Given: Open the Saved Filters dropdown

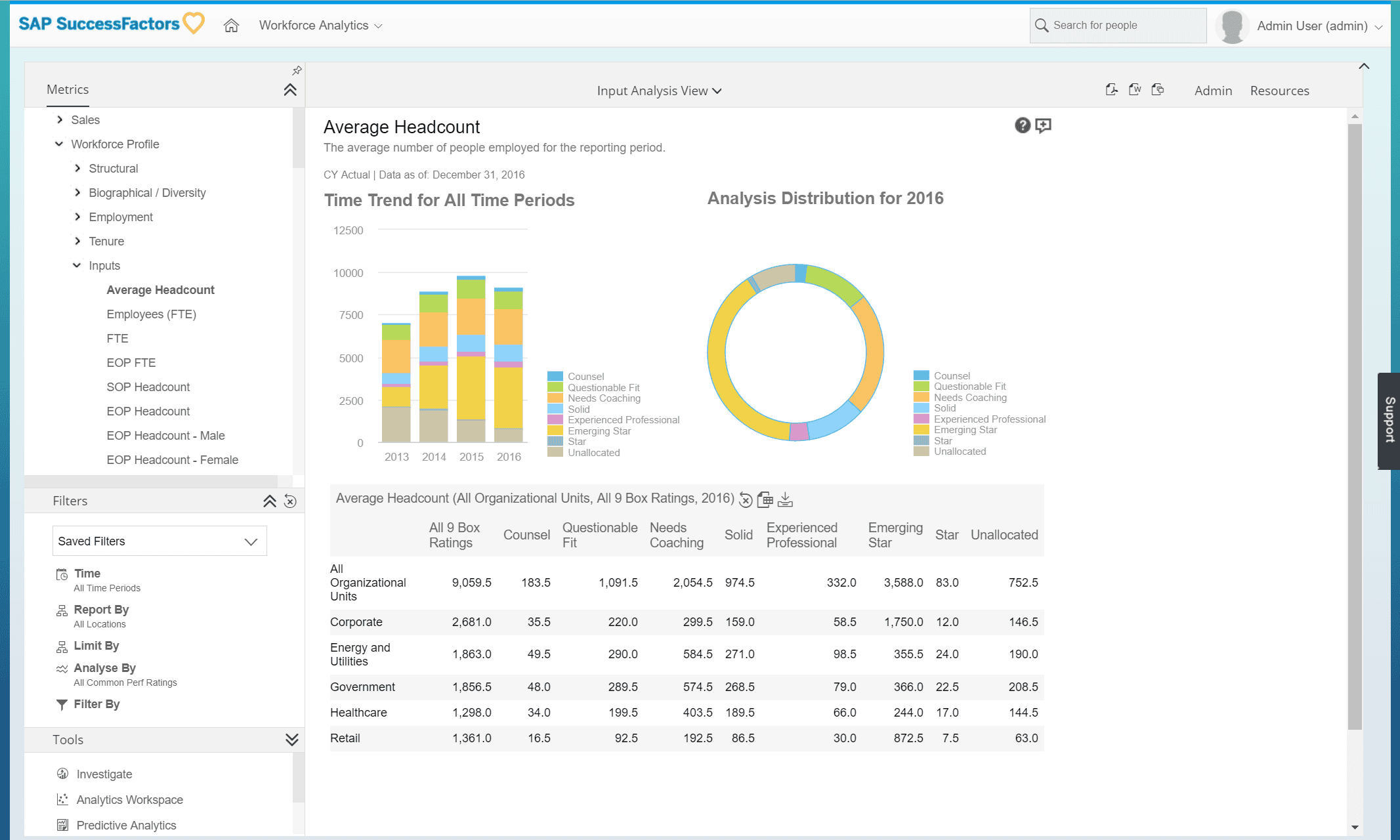Looking at the screenshot, I should point(159,541).
